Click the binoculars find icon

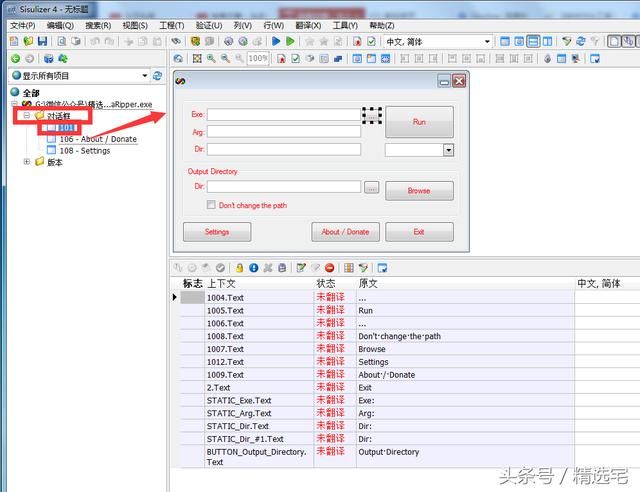tap(176, 41)
